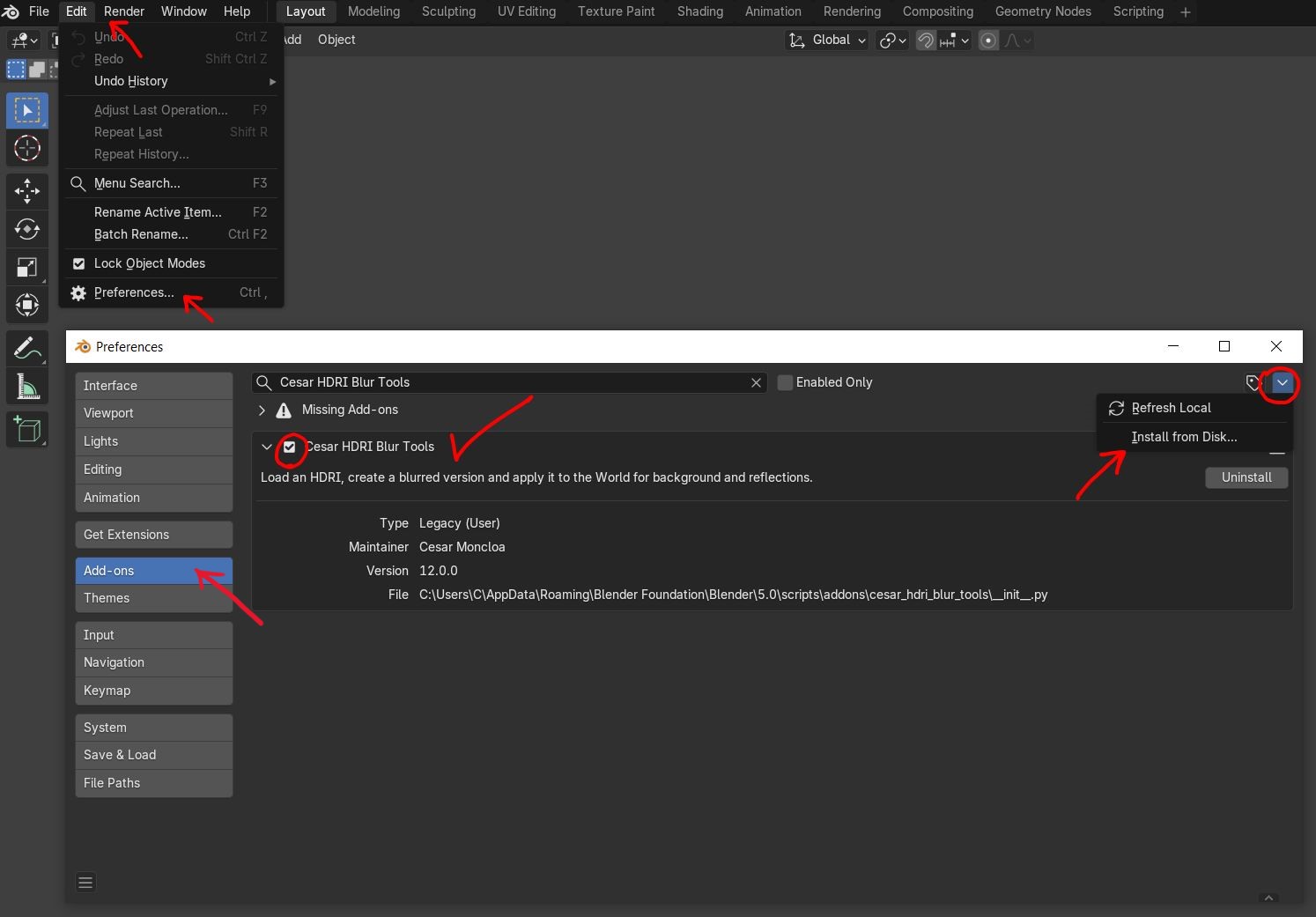Activate the Measure tool

tap(27, 388)
